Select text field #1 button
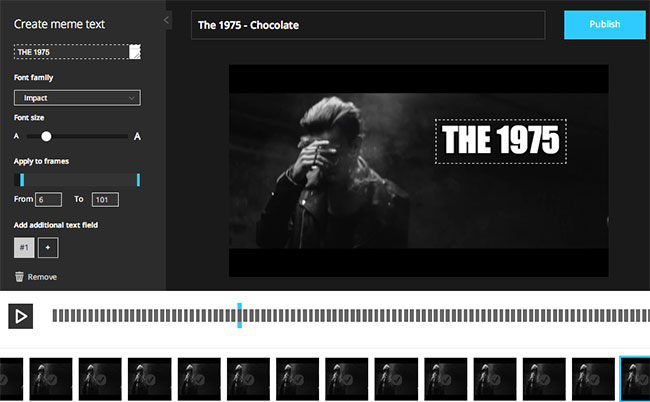The height and width of the screenshot is (402, 650). (24, 248)
